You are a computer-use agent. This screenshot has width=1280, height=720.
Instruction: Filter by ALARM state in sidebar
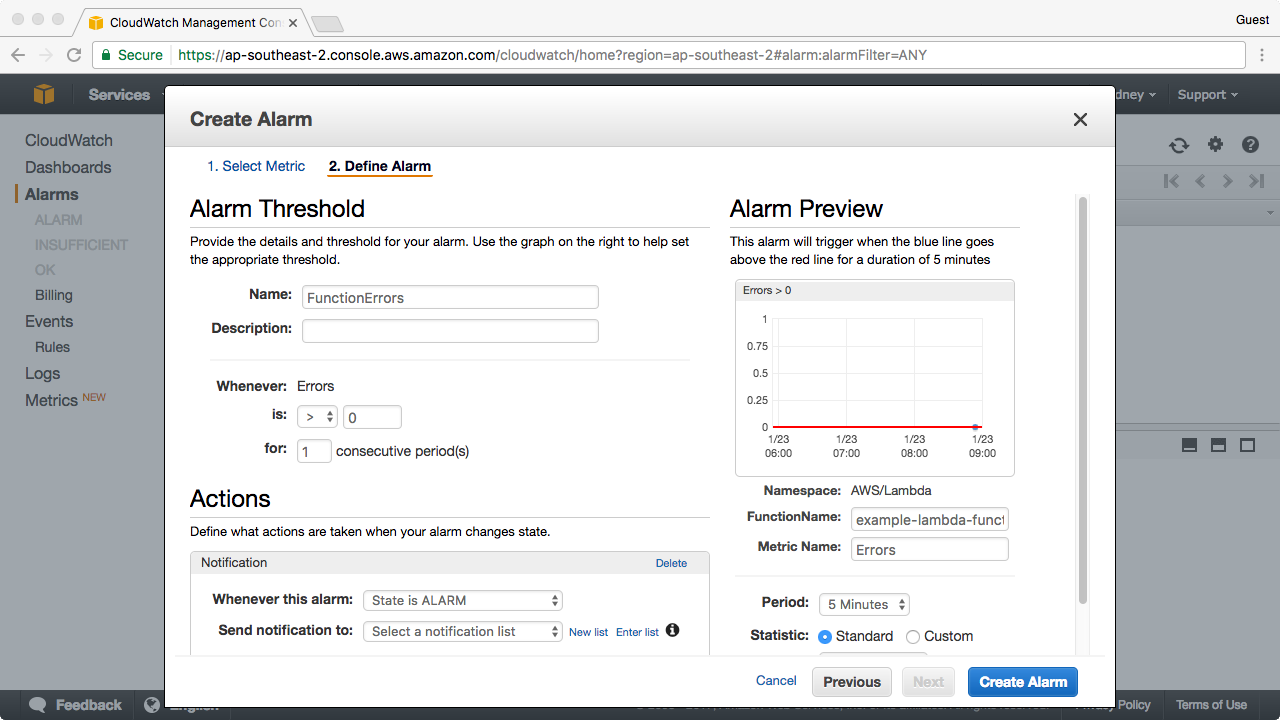click(x=59, y=220)
